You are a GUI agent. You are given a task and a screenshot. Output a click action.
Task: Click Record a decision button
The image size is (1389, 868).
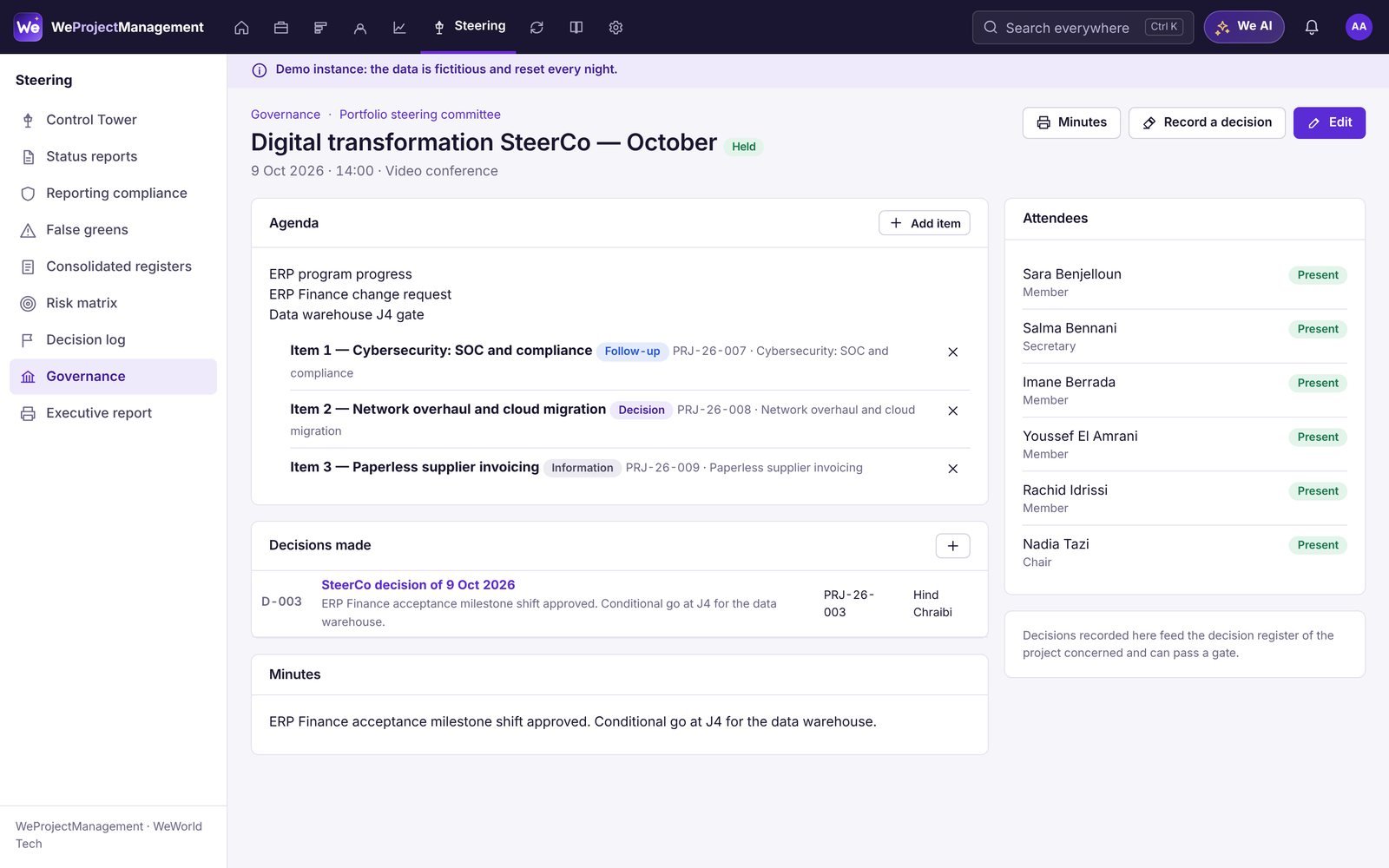pos(1207,122)
